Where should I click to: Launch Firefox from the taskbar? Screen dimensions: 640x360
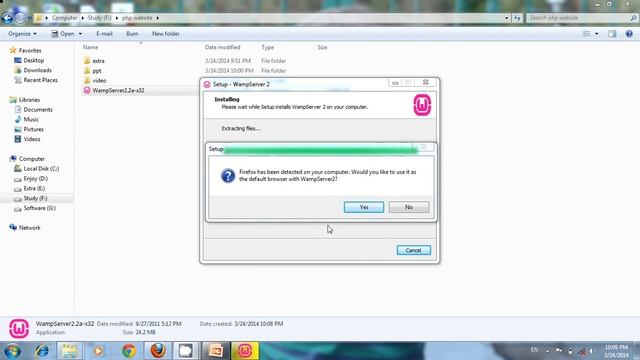[158, 351]
